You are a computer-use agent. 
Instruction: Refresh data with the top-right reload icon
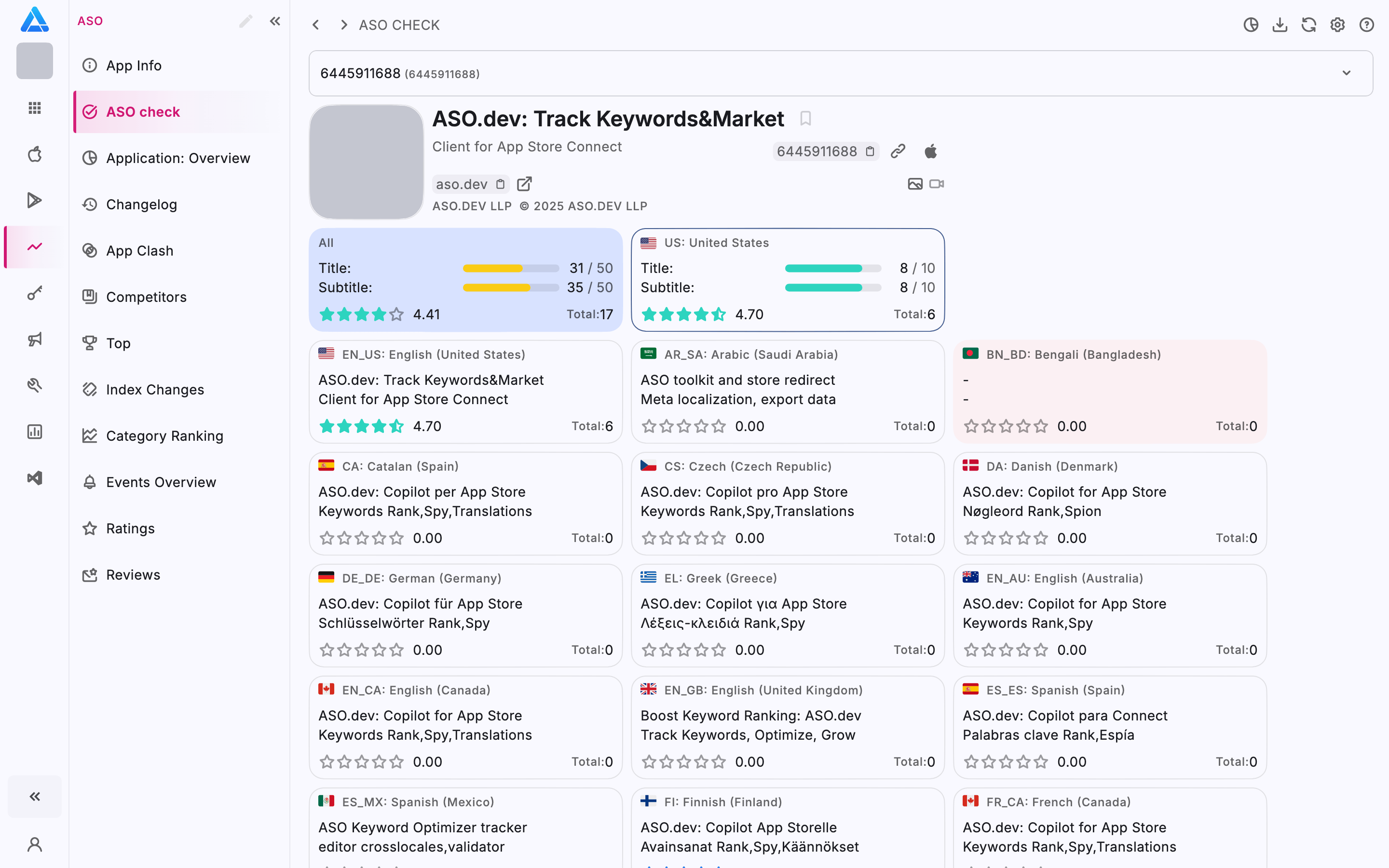1308,25
